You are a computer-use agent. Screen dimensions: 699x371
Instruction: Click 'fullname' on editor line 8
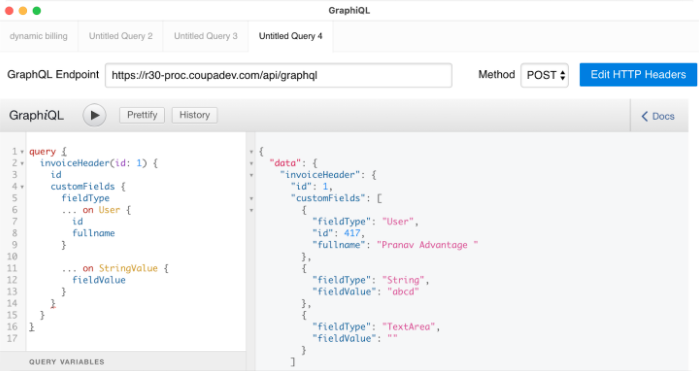94,233
